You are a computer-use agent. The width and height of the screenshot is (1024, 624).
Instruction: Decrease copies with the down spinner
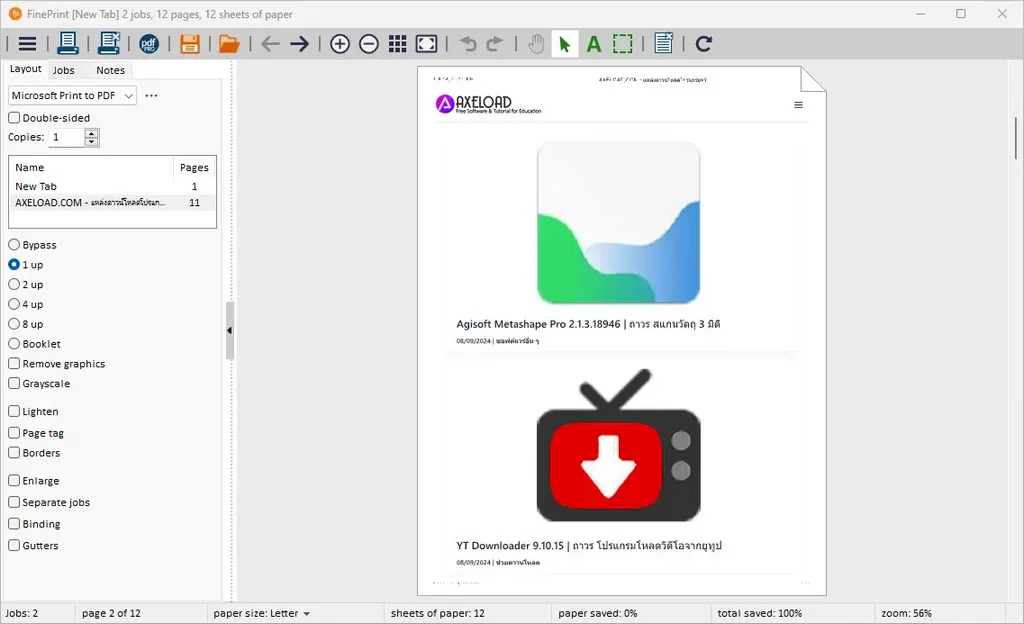tap(91, 142)
